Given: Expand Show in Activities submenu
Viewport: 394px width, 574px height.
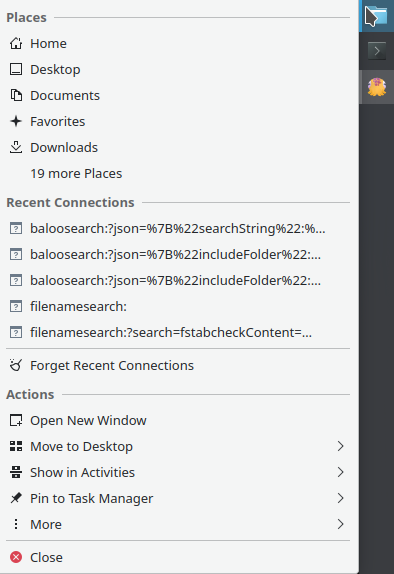Looking at the screenshot, I should pyautogui.click(x=178, y=472).
